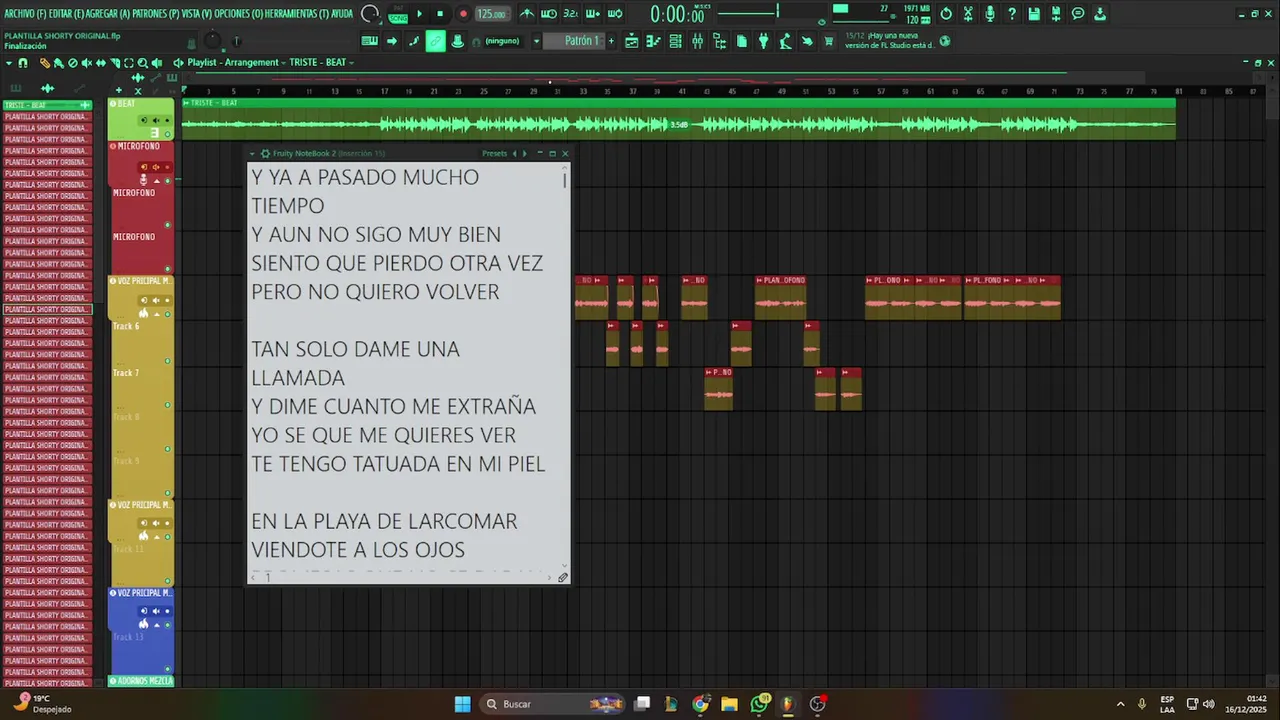1280x720 pixels.
Task: Click the 125.000 tempo field
Action: point(491,14)
